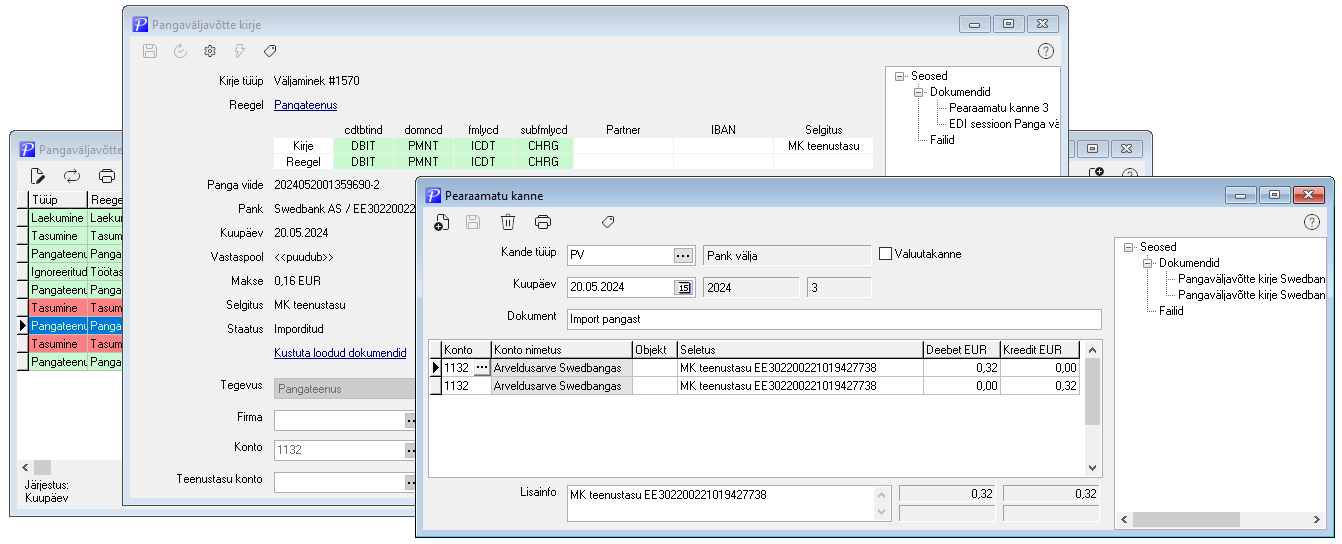Click Kreedit EUR column header
Image resolution: width=1342 pixels, height=544 pixels.
point(1041,350)
